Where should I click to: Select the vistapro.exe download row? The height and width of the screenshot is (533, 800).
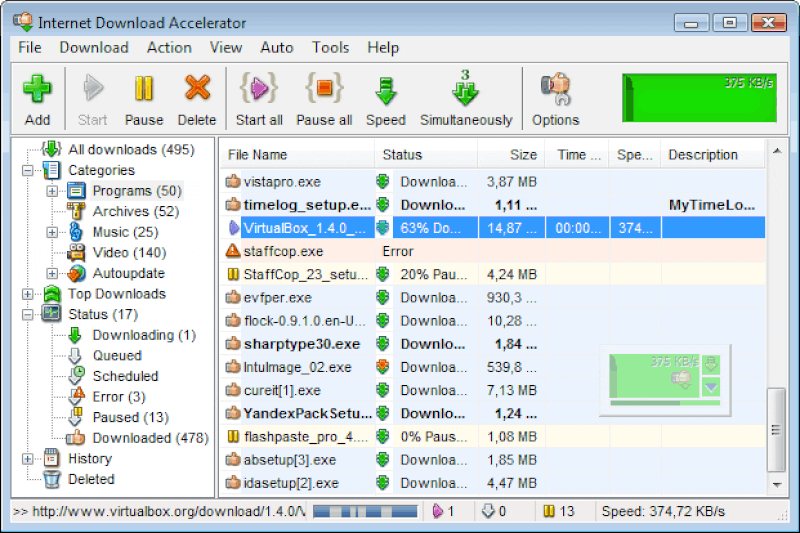tap(493, 182)
